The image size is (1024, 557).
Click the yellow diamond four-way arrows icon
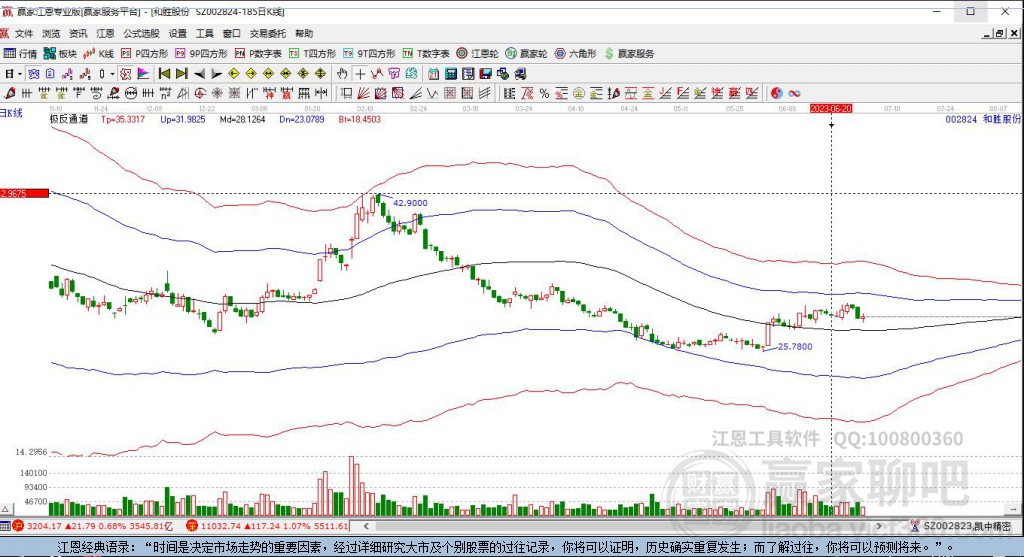[x=321, y=74]
